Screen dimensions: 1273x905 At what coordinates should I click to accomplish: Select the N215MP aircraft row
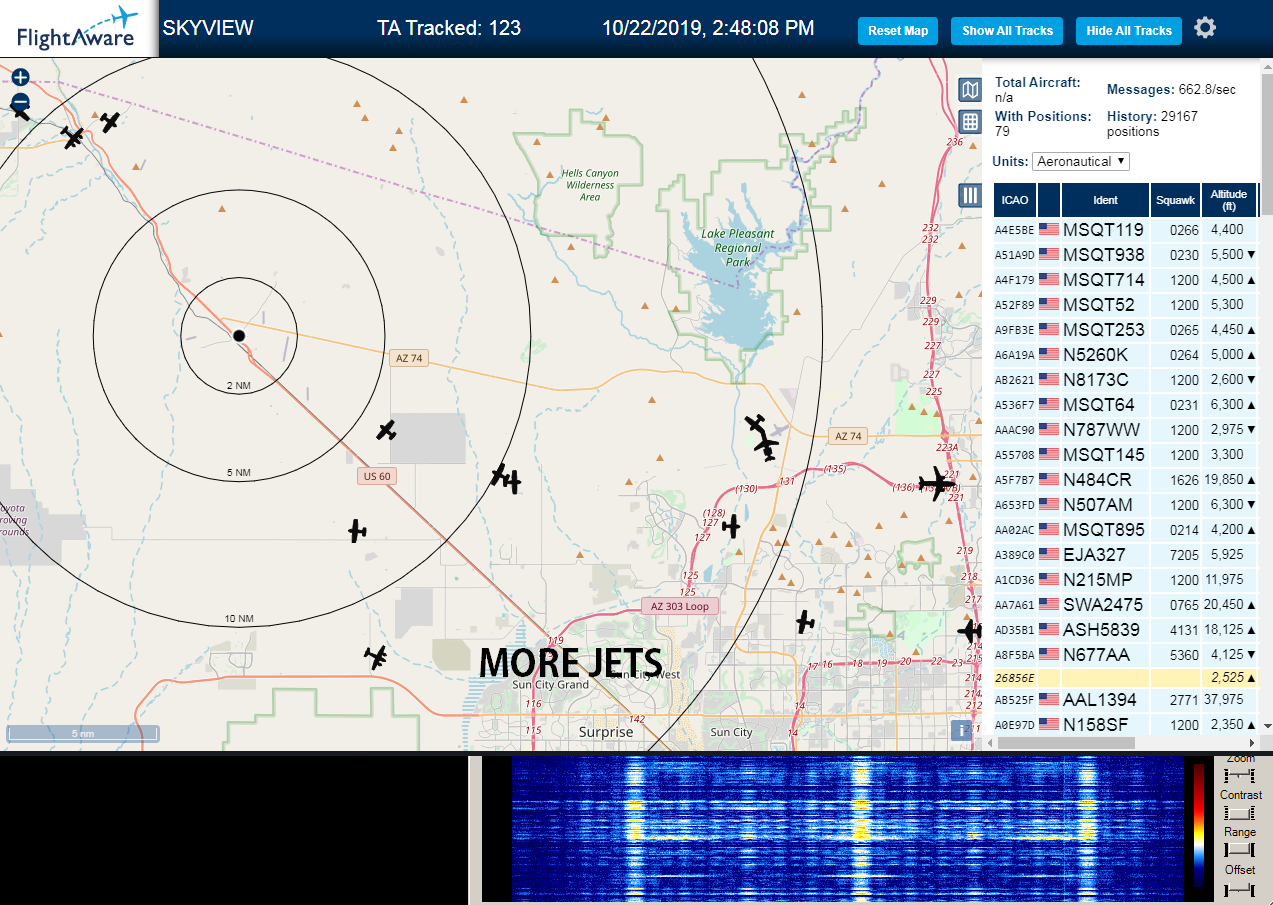pyautogui.click(x=1125, y=579)
